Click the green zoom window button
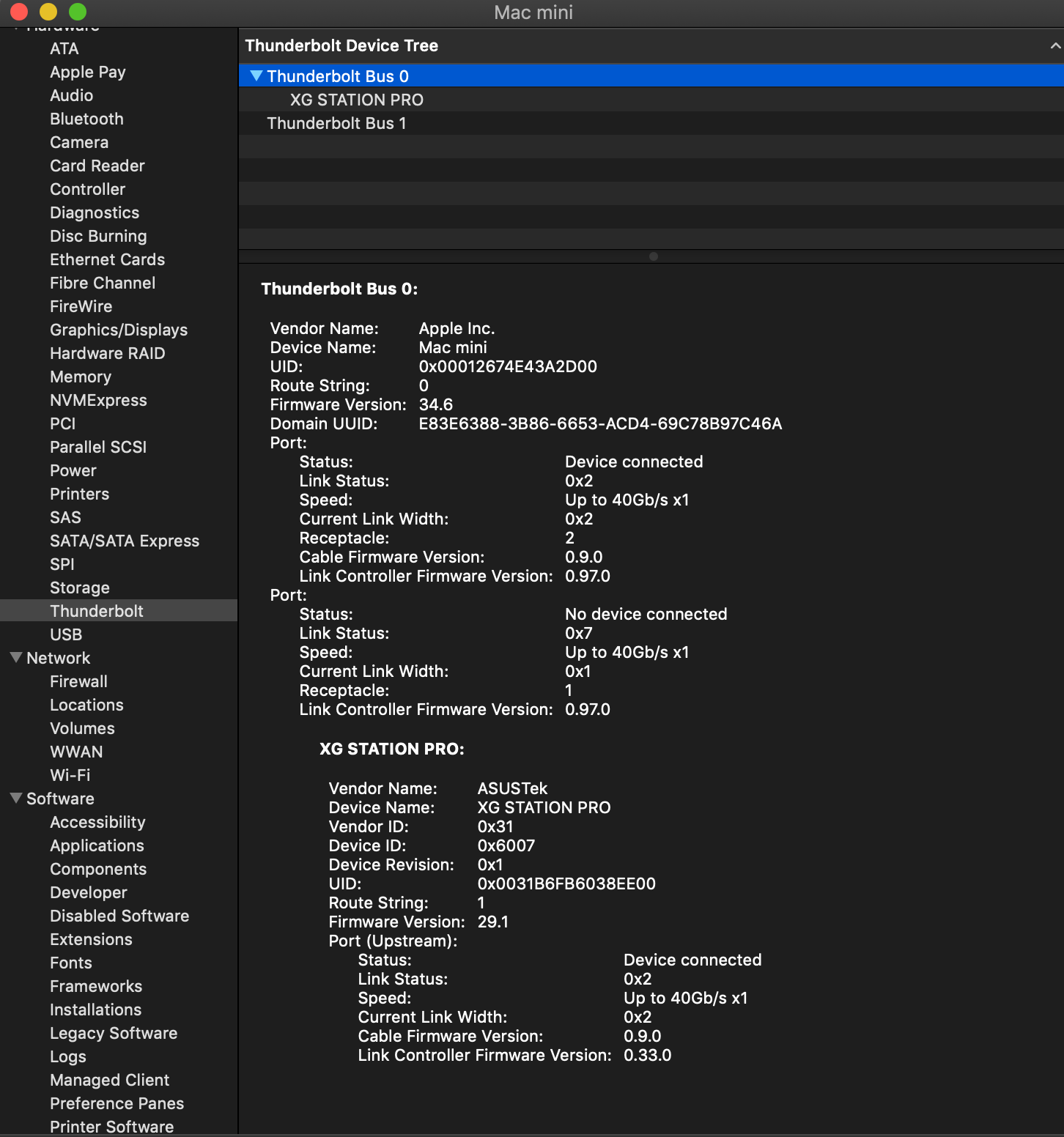Image resolution: width=1064 pixels, height=1137 pixels. 78,12
